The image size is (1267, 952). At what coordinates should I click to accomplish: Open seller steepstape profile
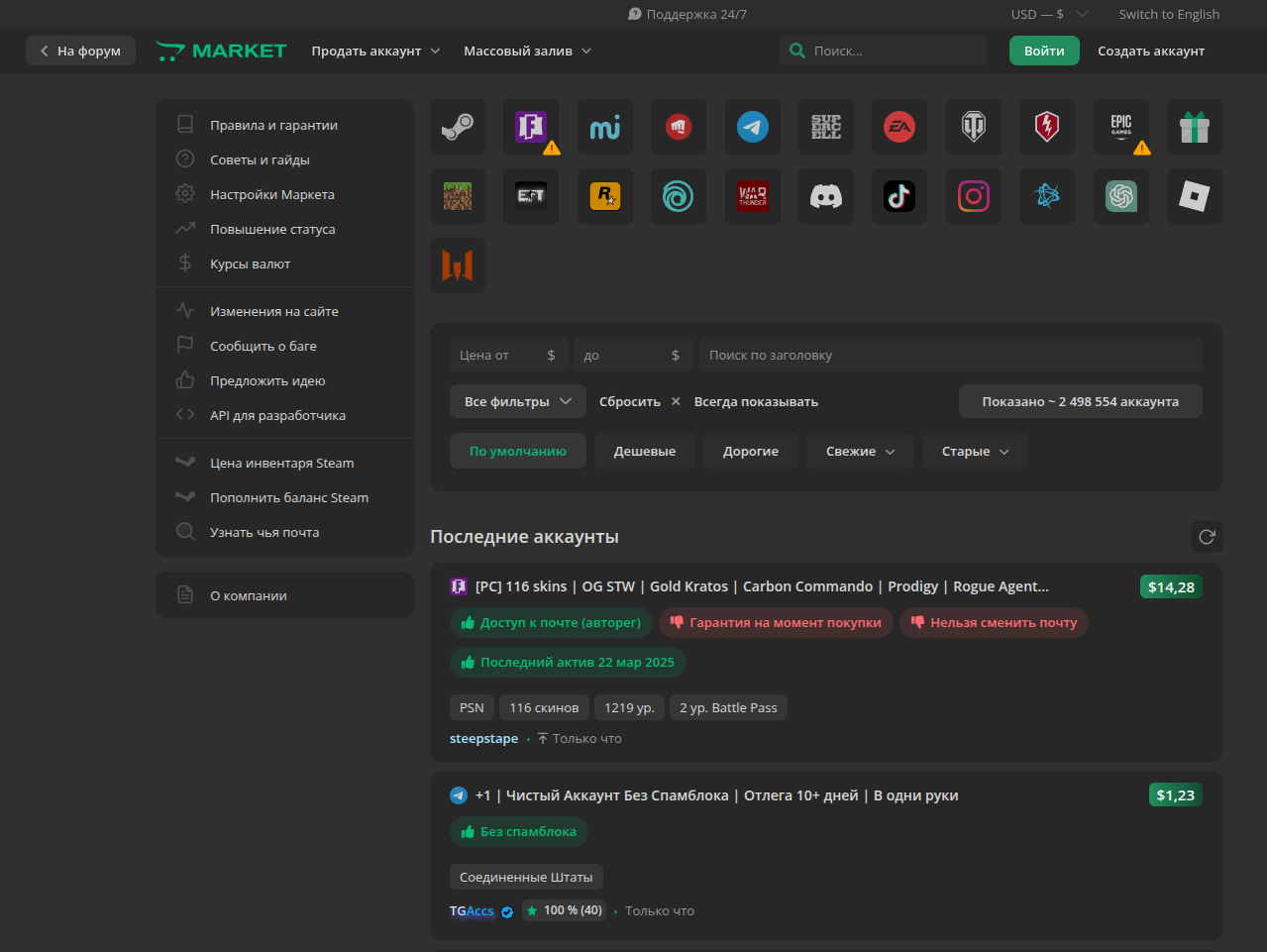click(483, 738)
